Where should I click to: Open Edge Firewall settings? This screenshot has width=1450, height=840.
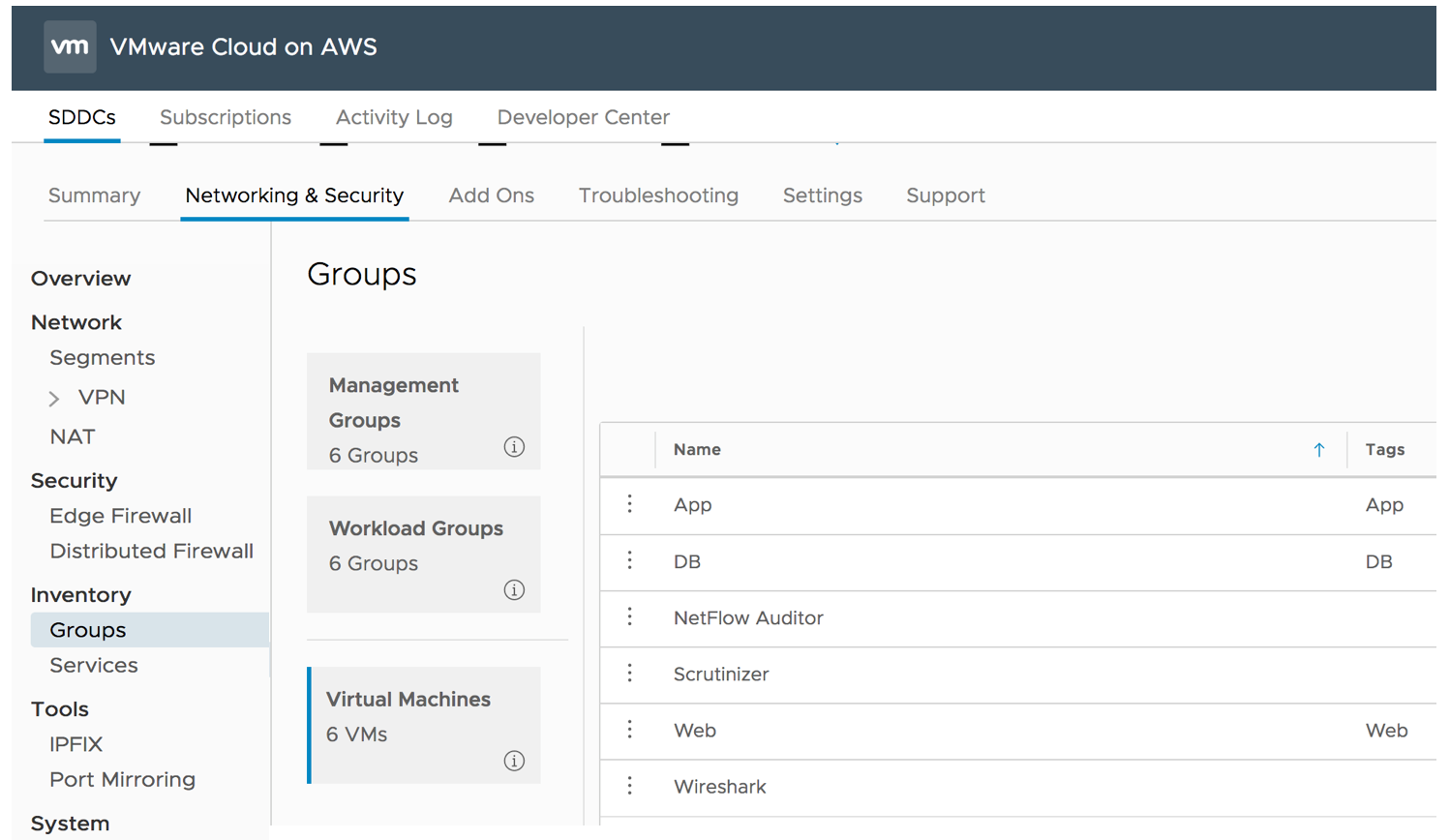(121, 516)
